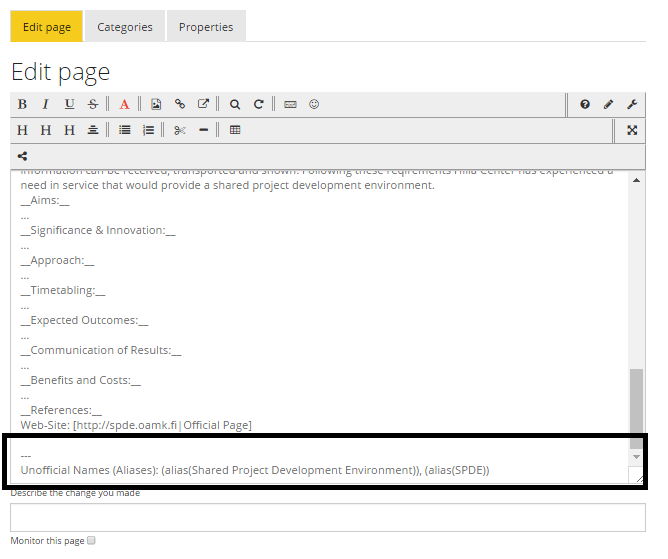Insert an external link
This screenshot has width=668, height=559.
pos(203,104)
